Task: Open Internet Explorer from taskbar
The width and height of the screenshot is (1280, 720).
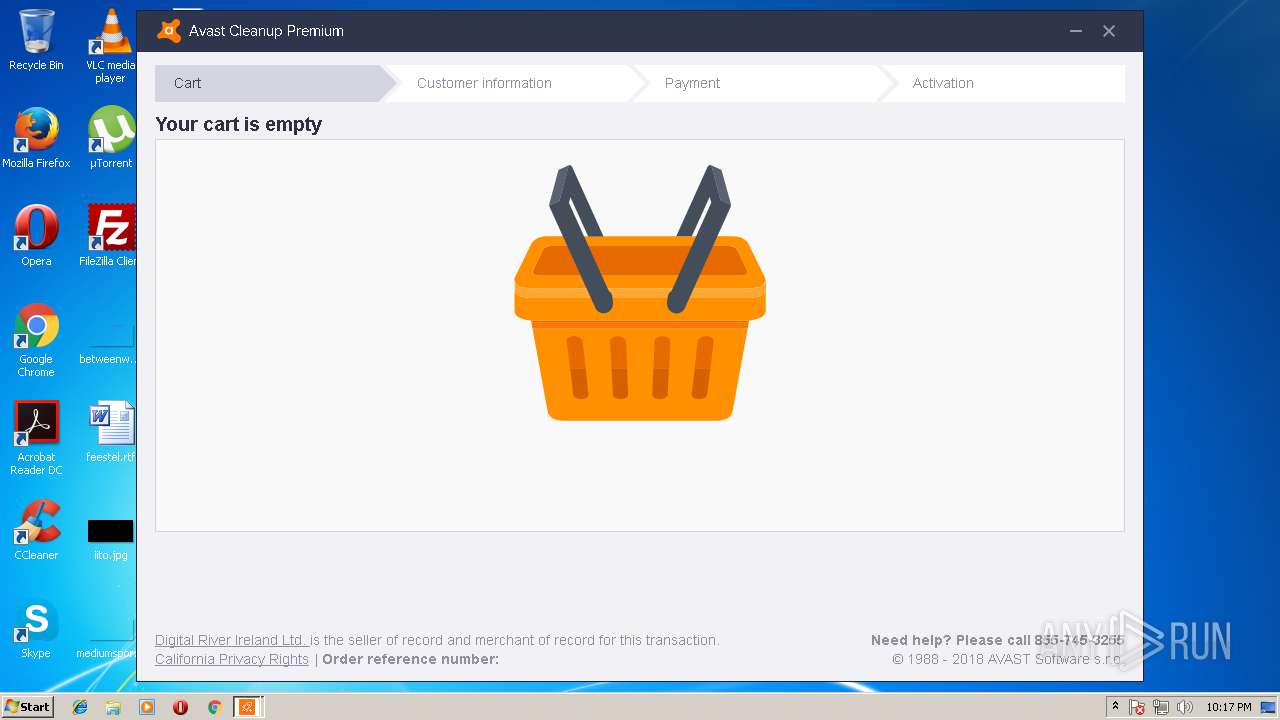Action: 80,707
